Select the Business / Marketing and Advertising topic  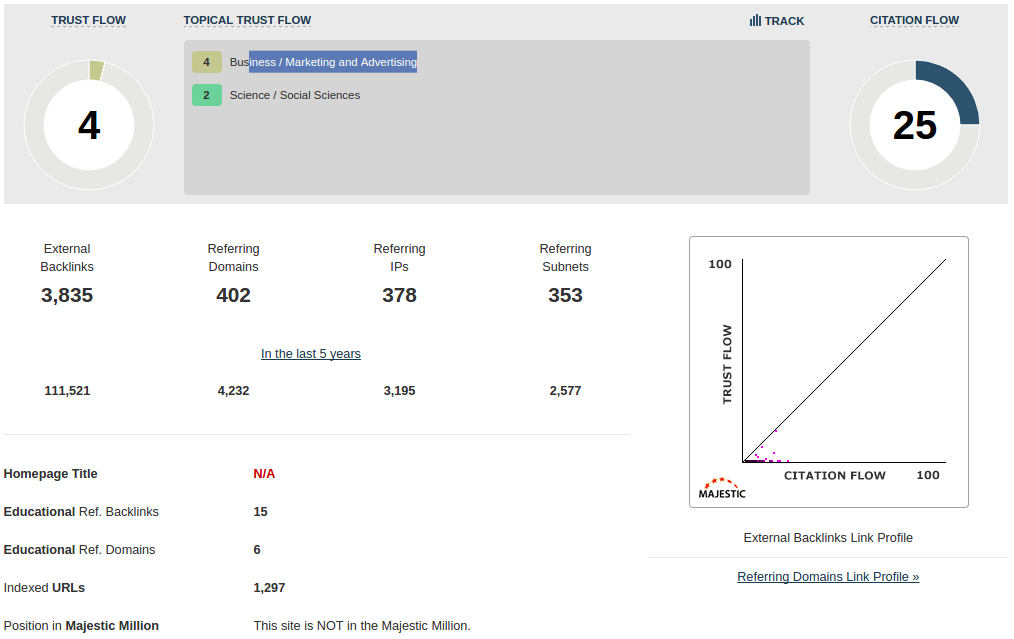pos(323,62)
